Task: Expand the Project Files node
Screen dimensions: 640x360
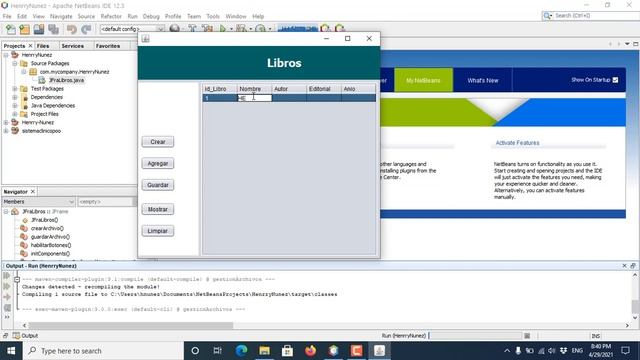Action: point(15,114)
